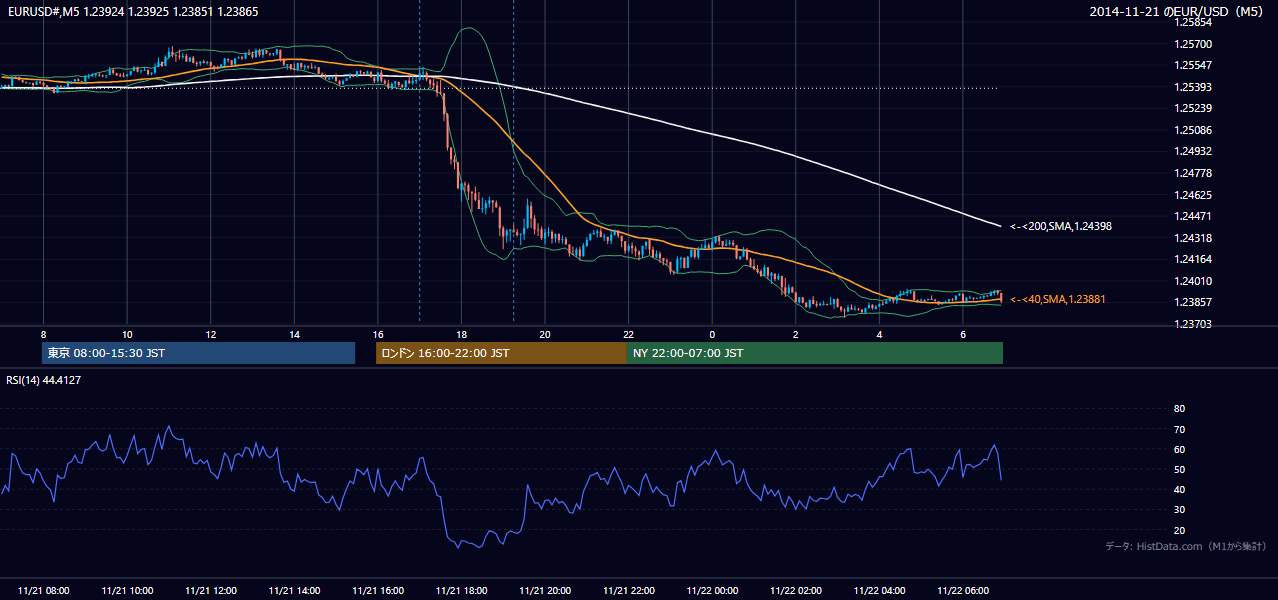Click price axis value 1.24164
The image size is (1278, 600).
coord(1193,259)
